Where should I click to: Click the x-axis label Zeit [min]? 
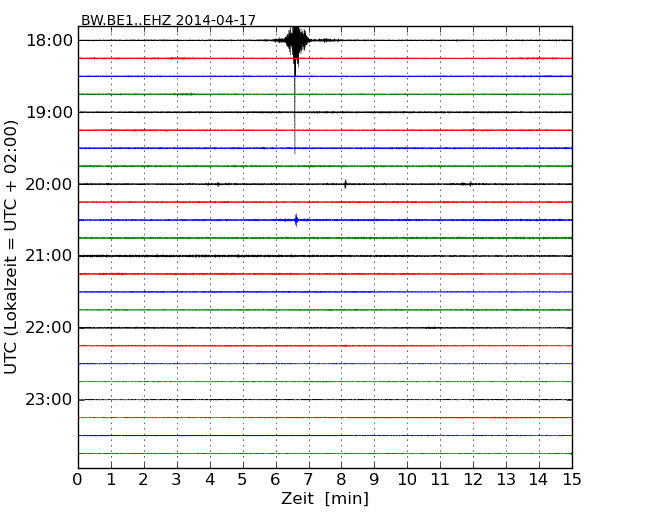click(325, 498)
